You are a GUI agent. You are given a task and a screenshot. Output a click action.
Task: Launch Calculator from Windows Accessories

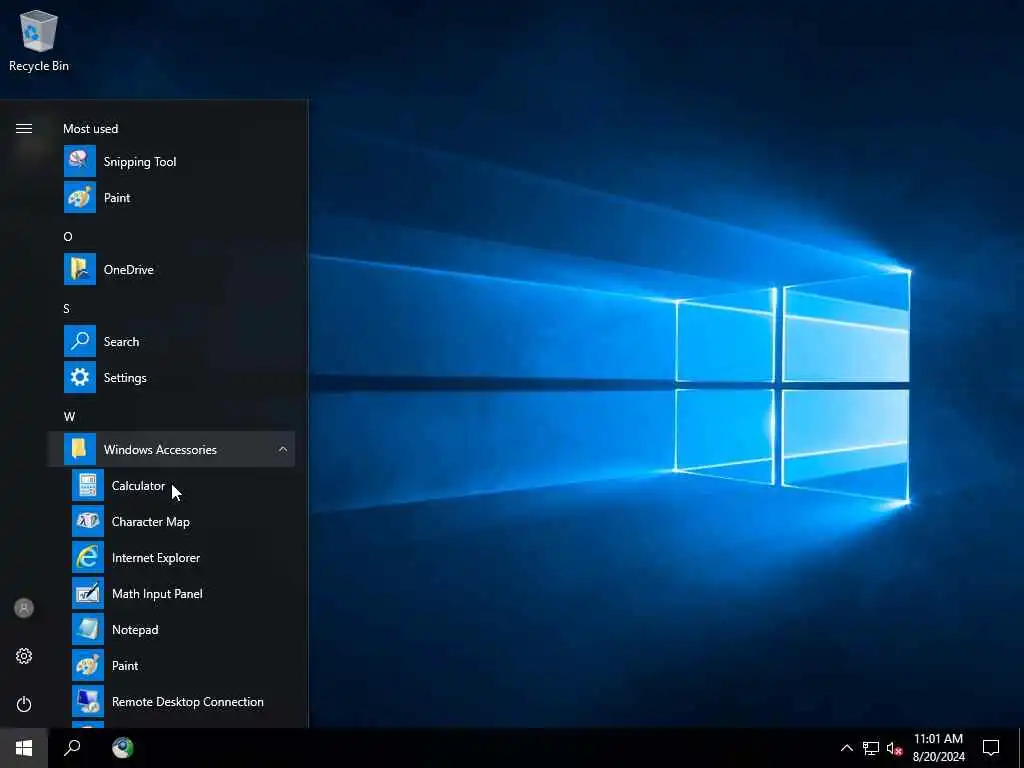point(171,485)
